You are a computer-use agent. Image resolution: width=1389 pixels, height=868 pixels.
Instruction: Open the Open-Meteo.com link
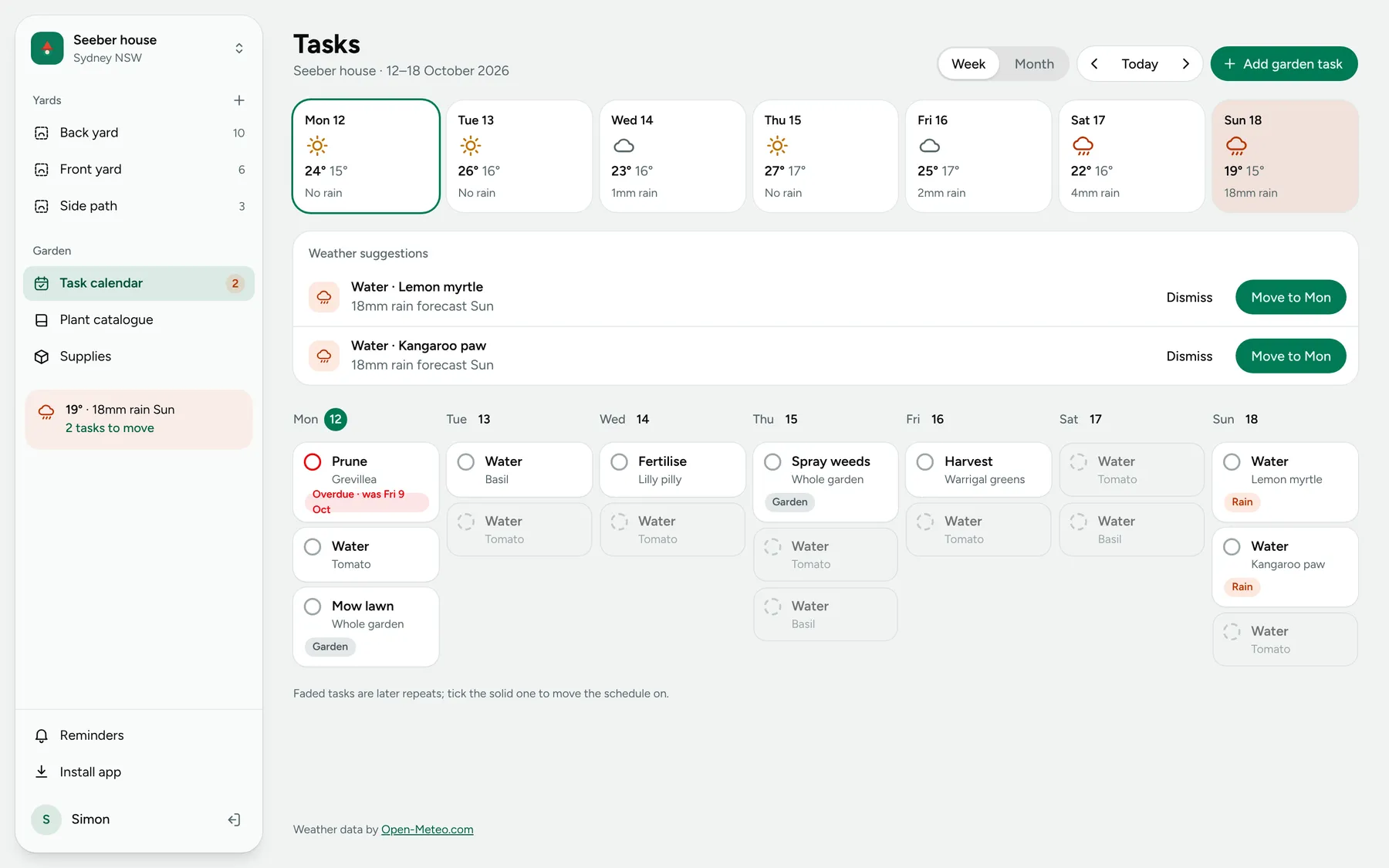coord(428,829)
